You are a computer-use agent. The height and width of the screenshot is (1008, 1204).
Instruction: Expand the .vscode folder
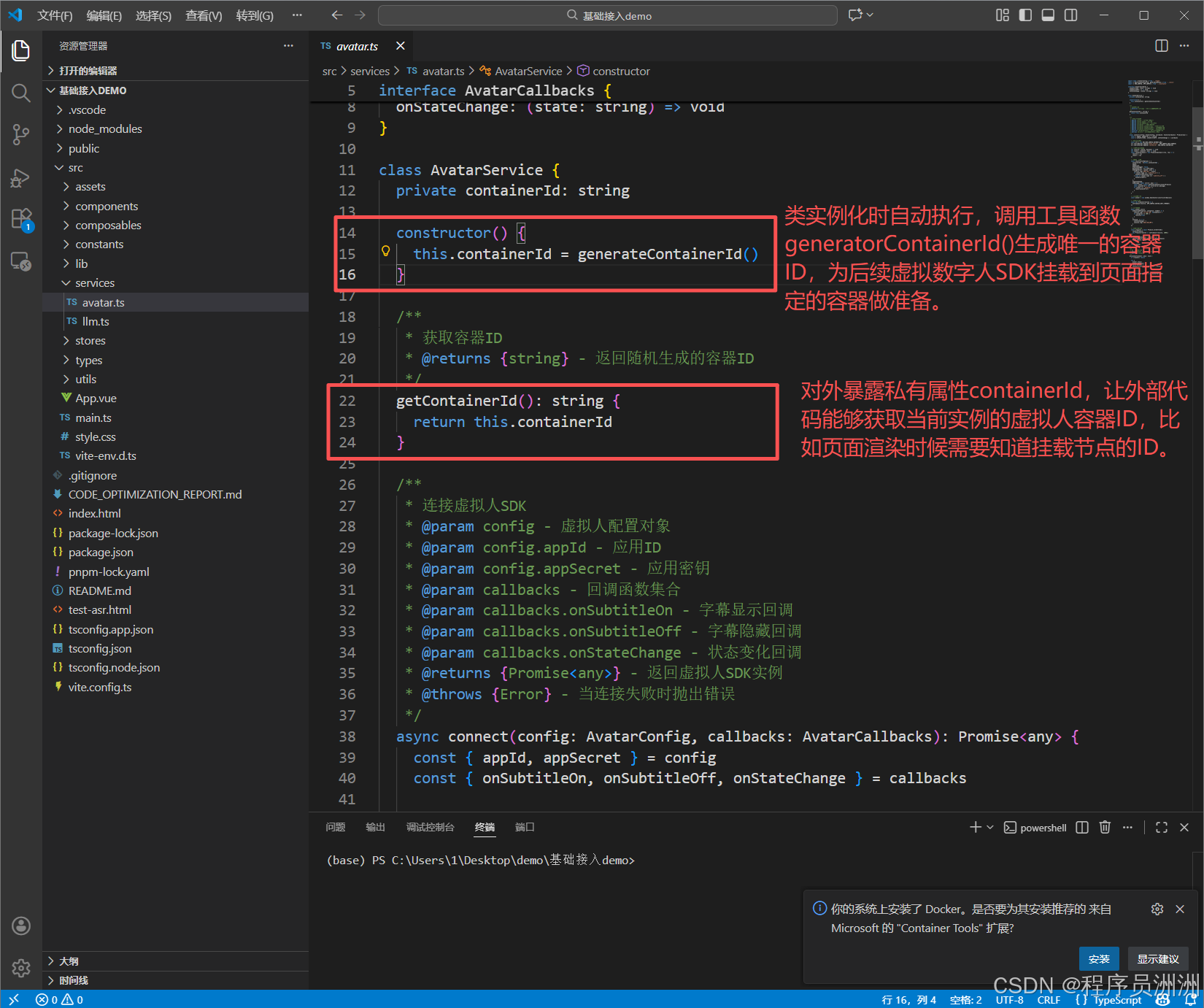coord(175,109)
